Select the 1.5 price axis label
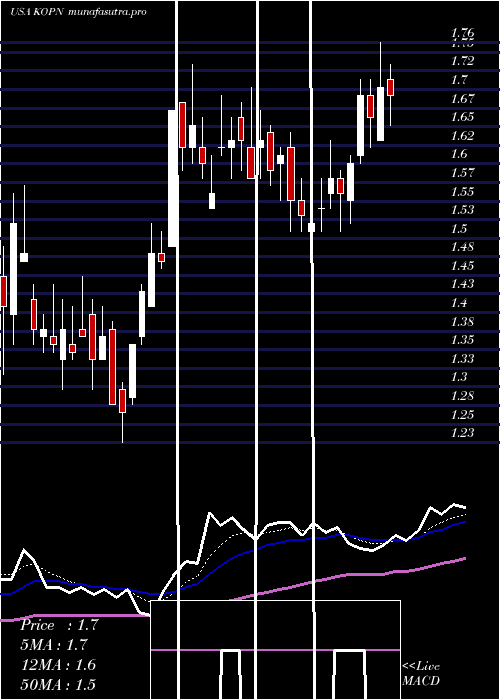Viewport: 500px width, 700px height. tap(459, 229)
